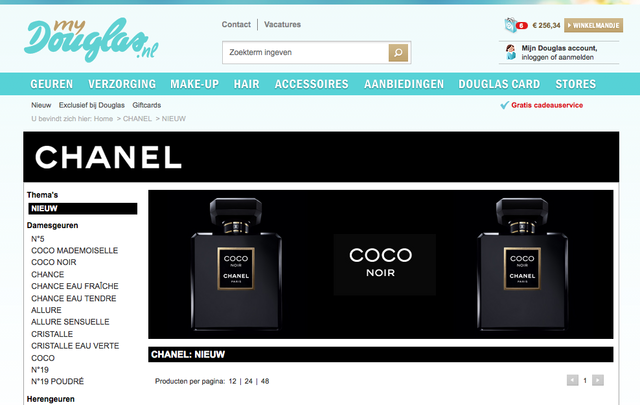
Task: Select the NIEUW theme in sidebar
Action: [x=83, y=209]
